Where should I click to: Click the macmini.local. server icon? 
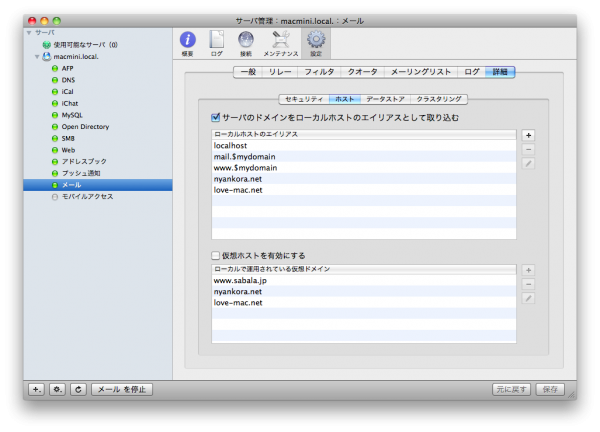pos(47,57)
